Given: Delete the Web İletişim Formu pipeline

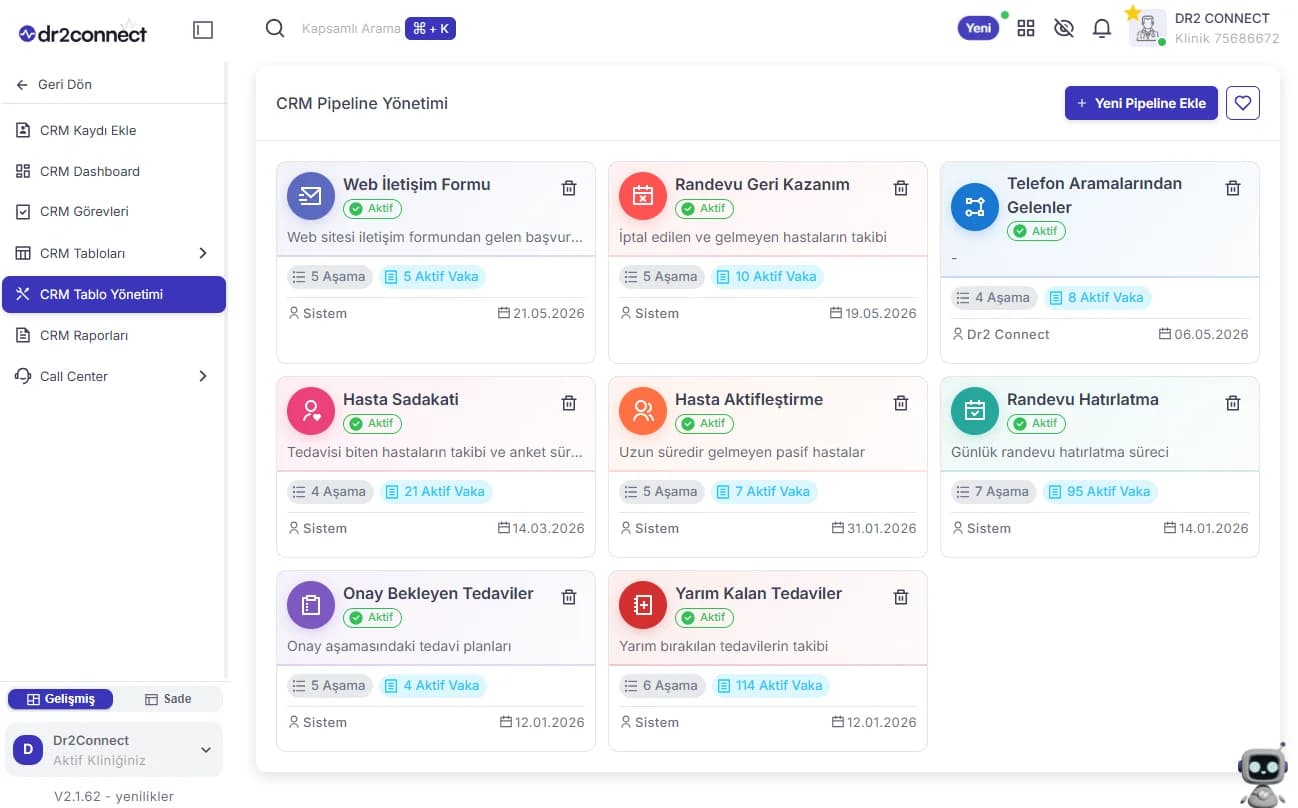Looking at the screenshot, I should pos(569,188).
